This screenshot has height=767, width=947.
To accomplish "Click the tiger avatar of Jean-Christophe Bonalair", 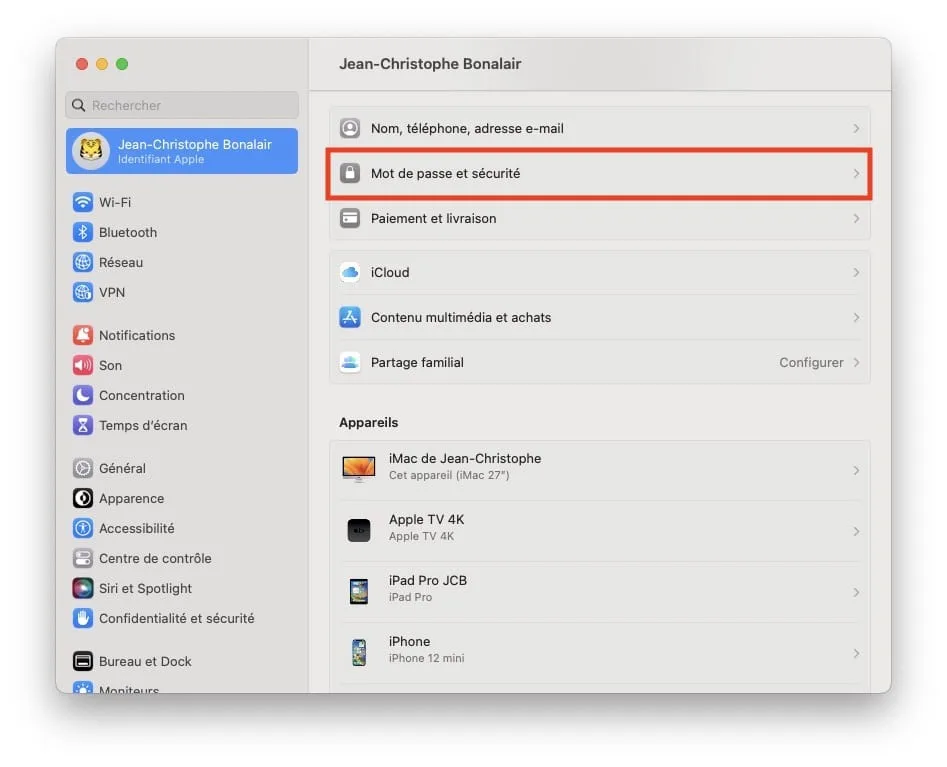I will point(91,150).
